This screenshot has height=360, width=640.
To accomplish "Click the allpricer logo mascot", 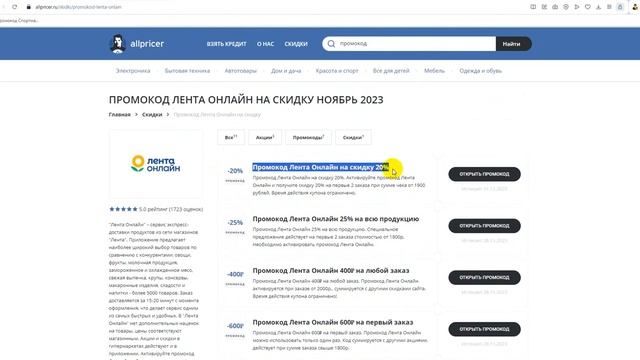I will pyautogui.click(x=118, y=44).
